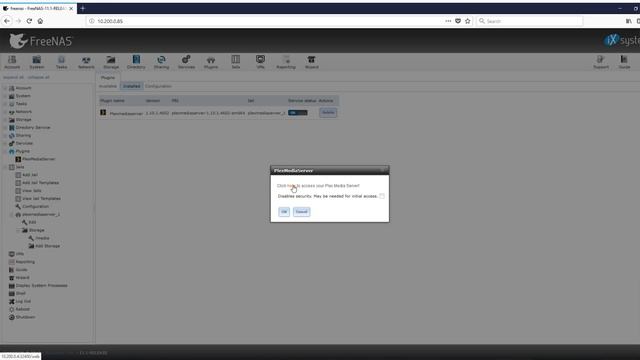Select Reboot in the sidebar tree

22,309
